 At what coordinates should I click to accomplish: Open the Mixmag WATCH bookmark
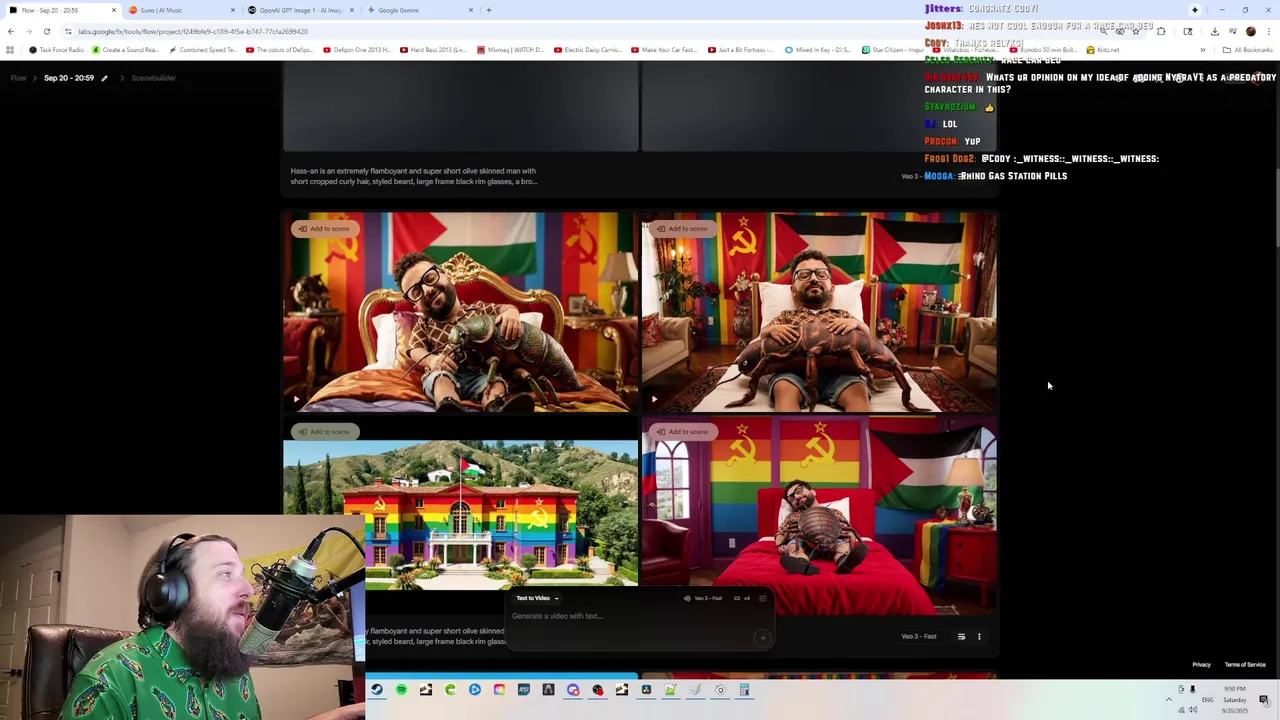tap(510, 50)
